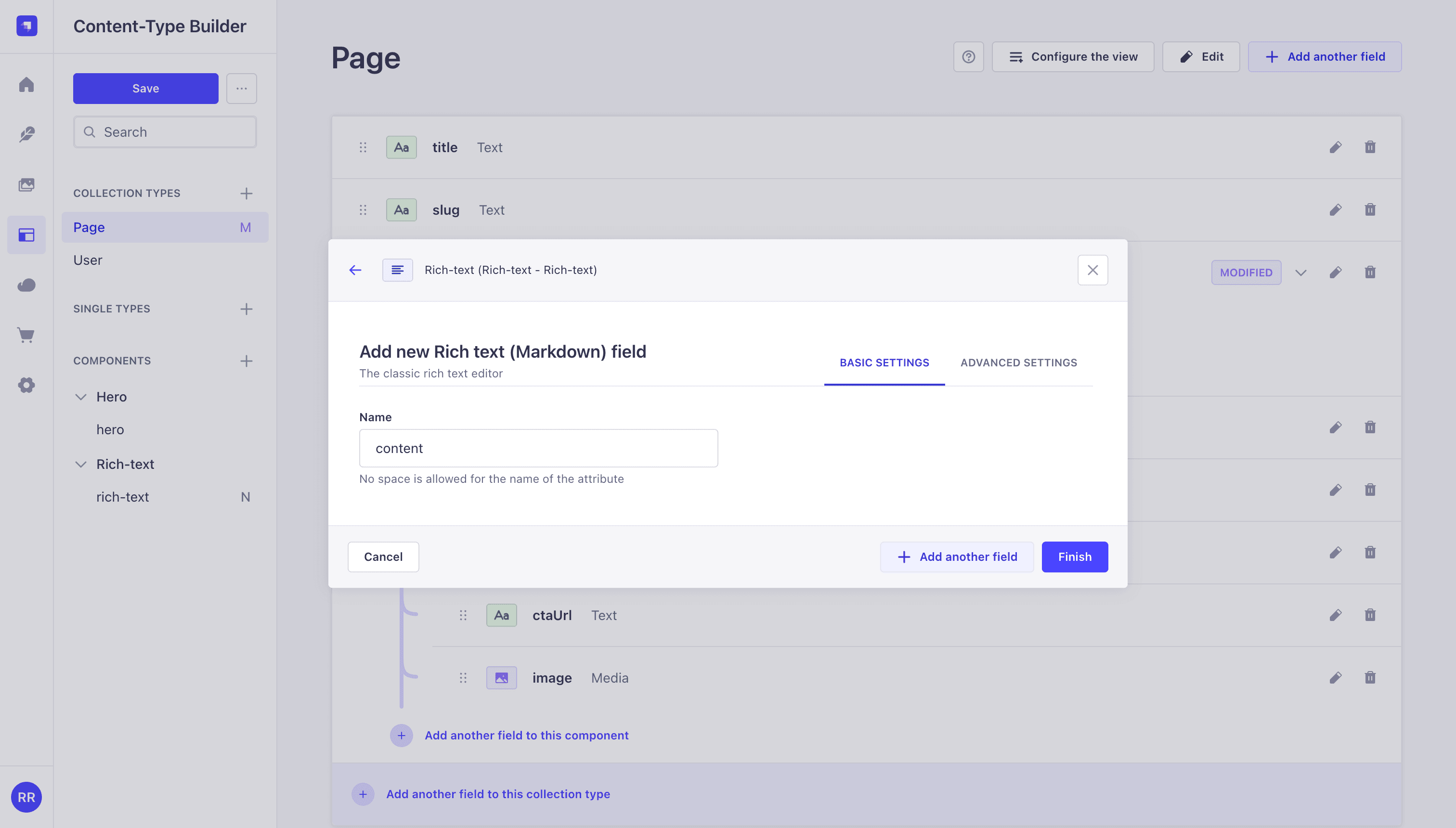Open the Marketplace cart icon
The image size is (1456, 828).
26,335
